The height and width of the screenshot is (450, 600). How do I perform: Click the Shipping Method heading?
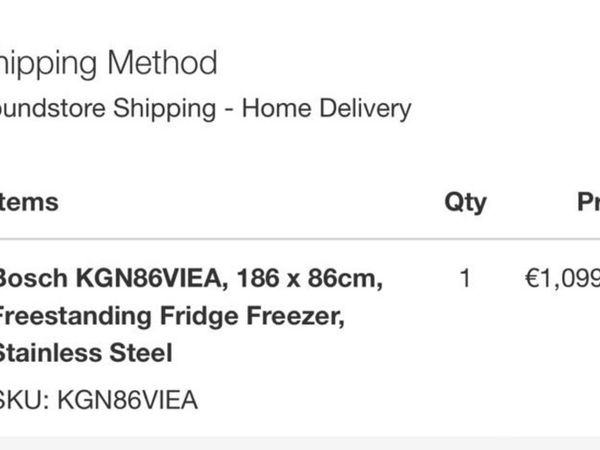[x=109, y=64]
